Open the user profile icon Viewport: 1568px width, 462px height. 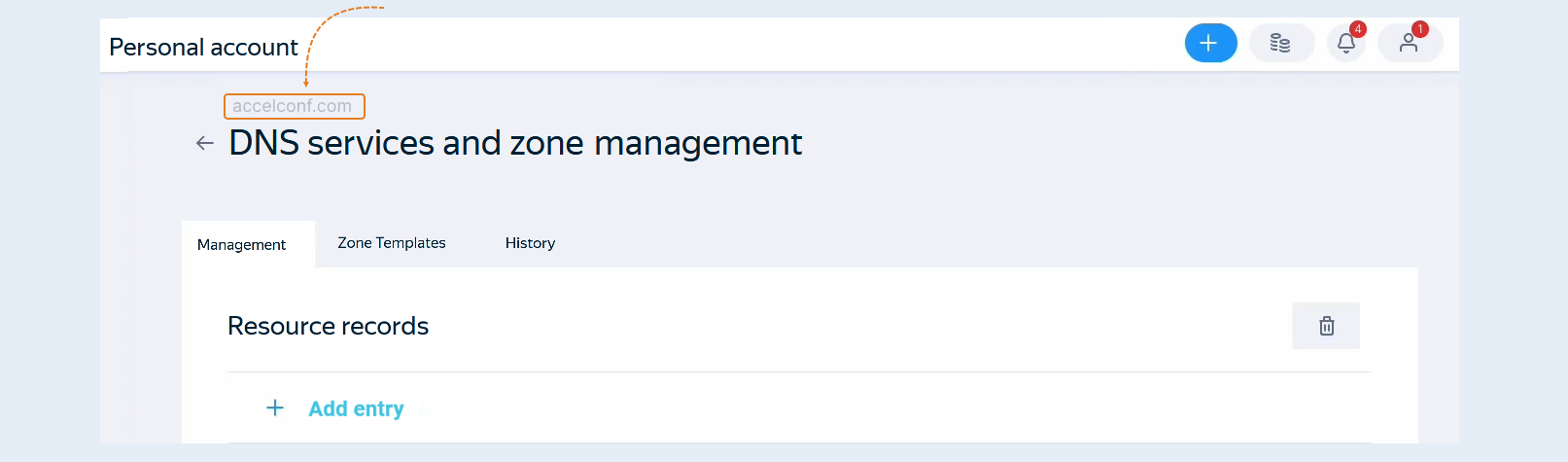(1410, 43)
